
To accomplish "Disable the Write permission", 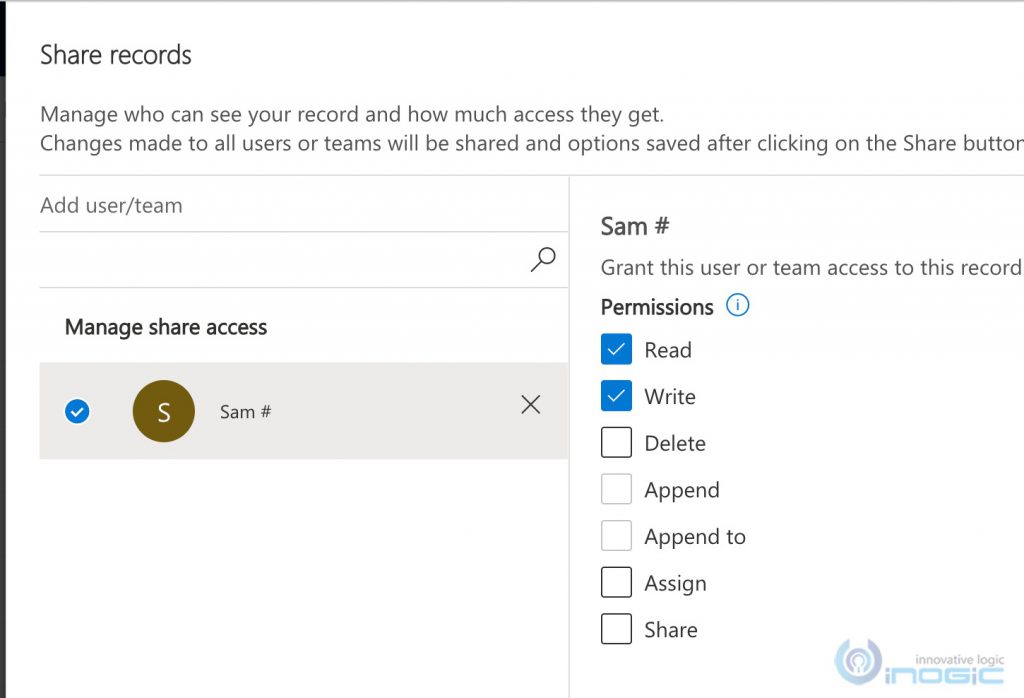I will click(x=616, y=395).
